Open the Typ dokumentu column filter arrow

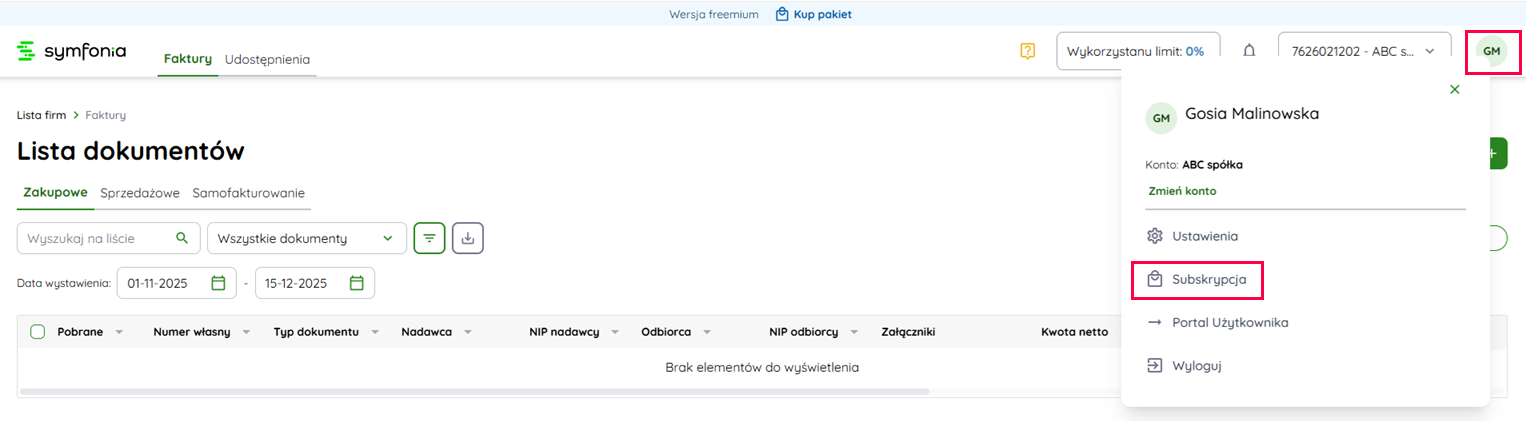click(376, 332)
